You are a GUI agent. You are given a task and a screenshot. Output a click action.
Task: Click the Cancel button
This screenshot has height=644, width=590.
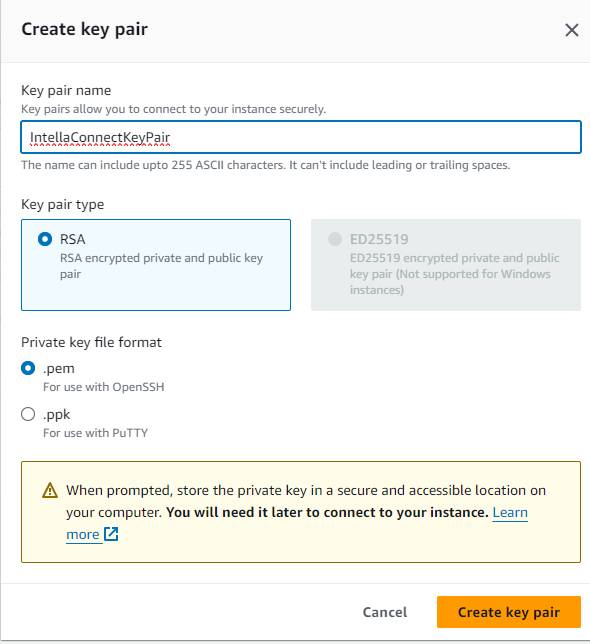[x=385, y=612]
